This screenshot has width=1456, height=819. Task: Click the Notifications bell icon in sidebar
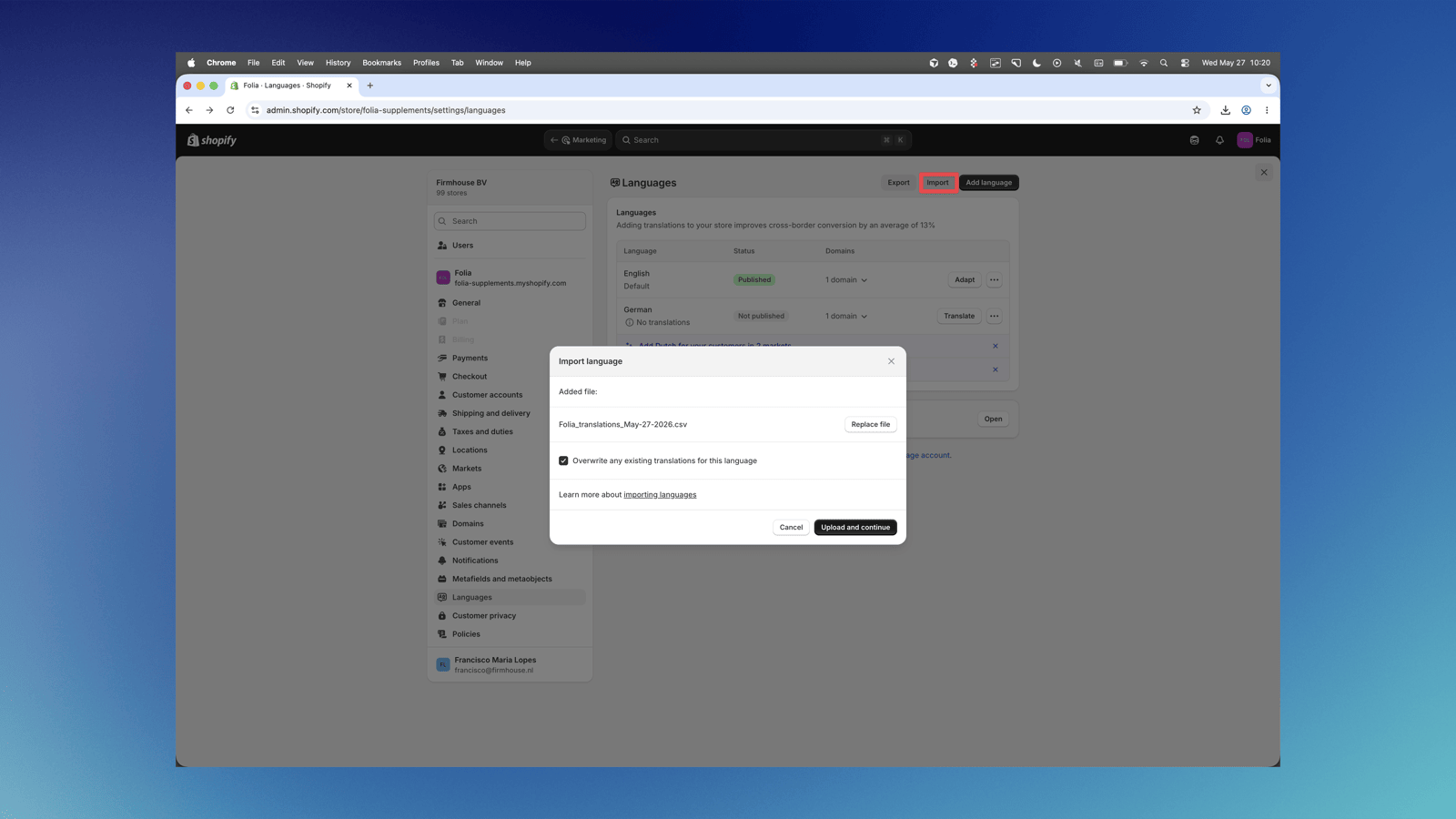click(x=442, y=561)
